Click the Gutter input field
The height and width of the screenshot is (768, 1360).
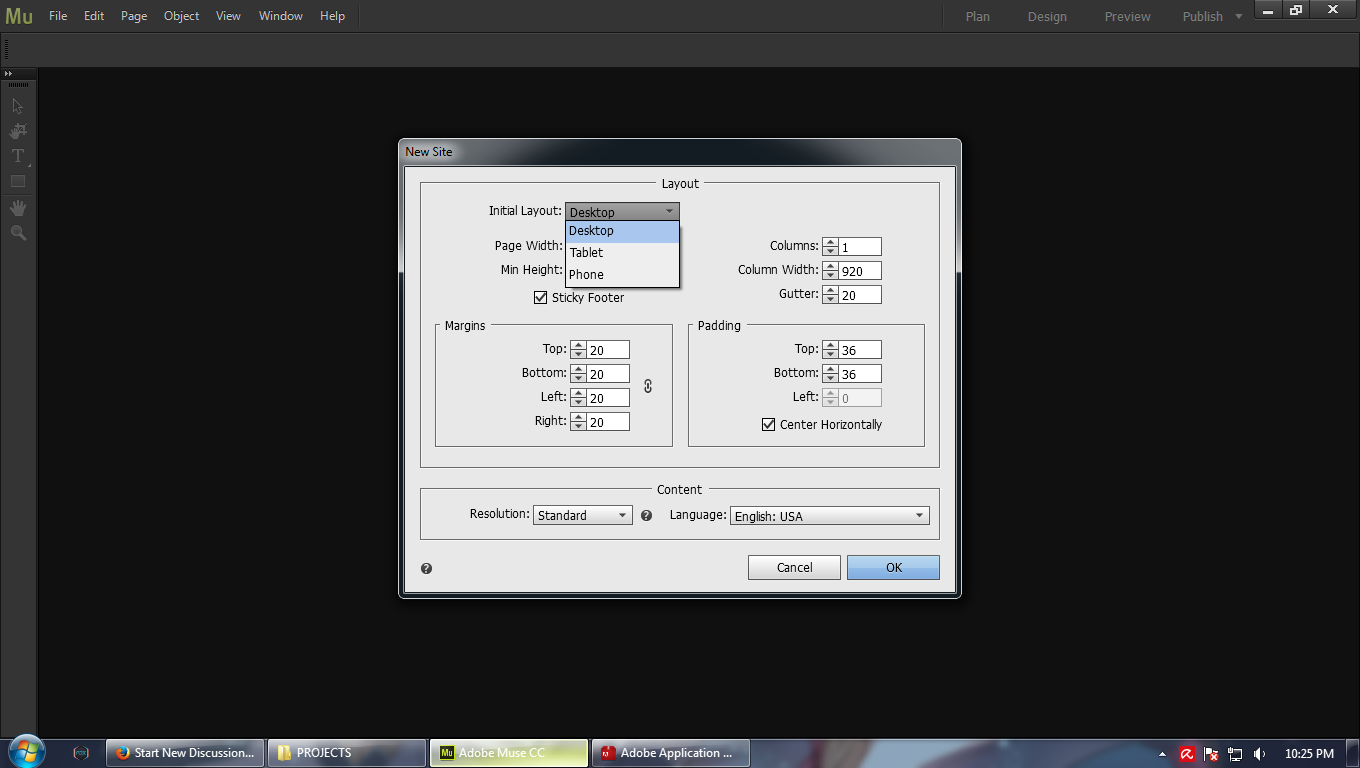[x=860, y=295]
